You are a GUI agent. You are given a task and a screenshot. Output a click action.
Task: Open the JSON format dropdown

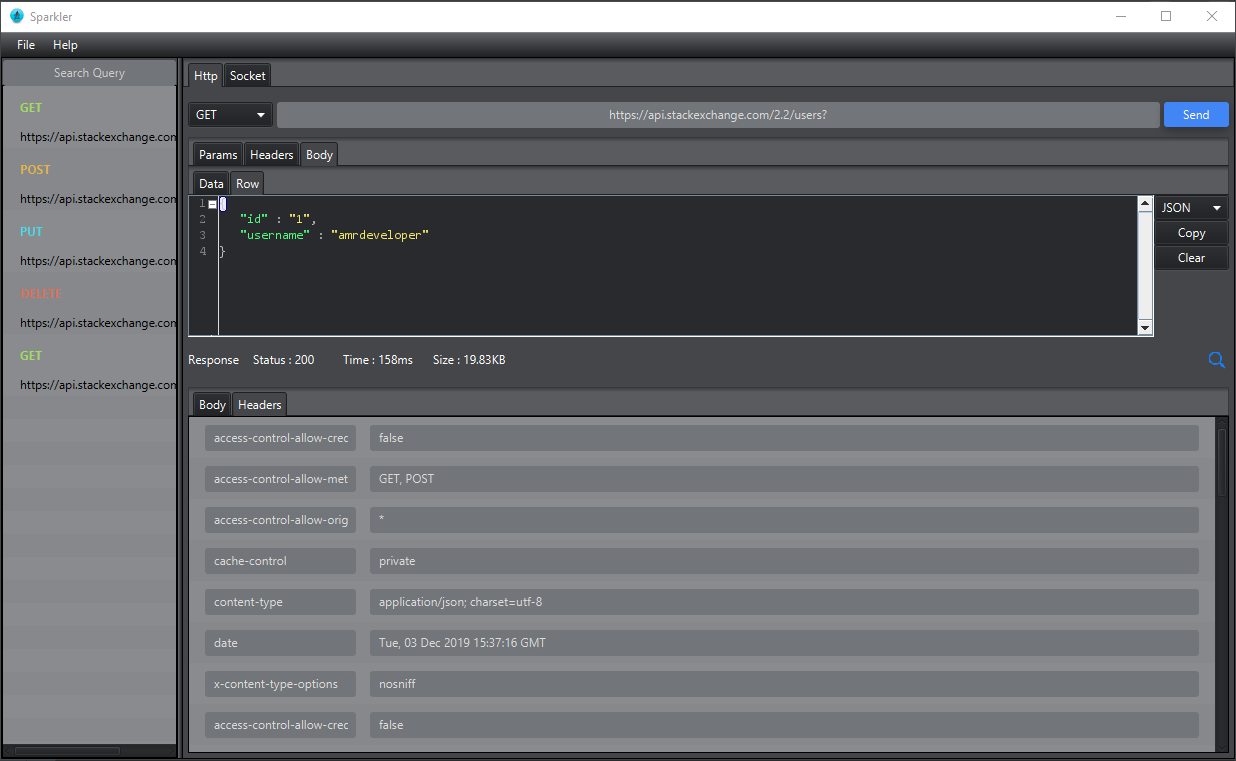click(1191, 208)
